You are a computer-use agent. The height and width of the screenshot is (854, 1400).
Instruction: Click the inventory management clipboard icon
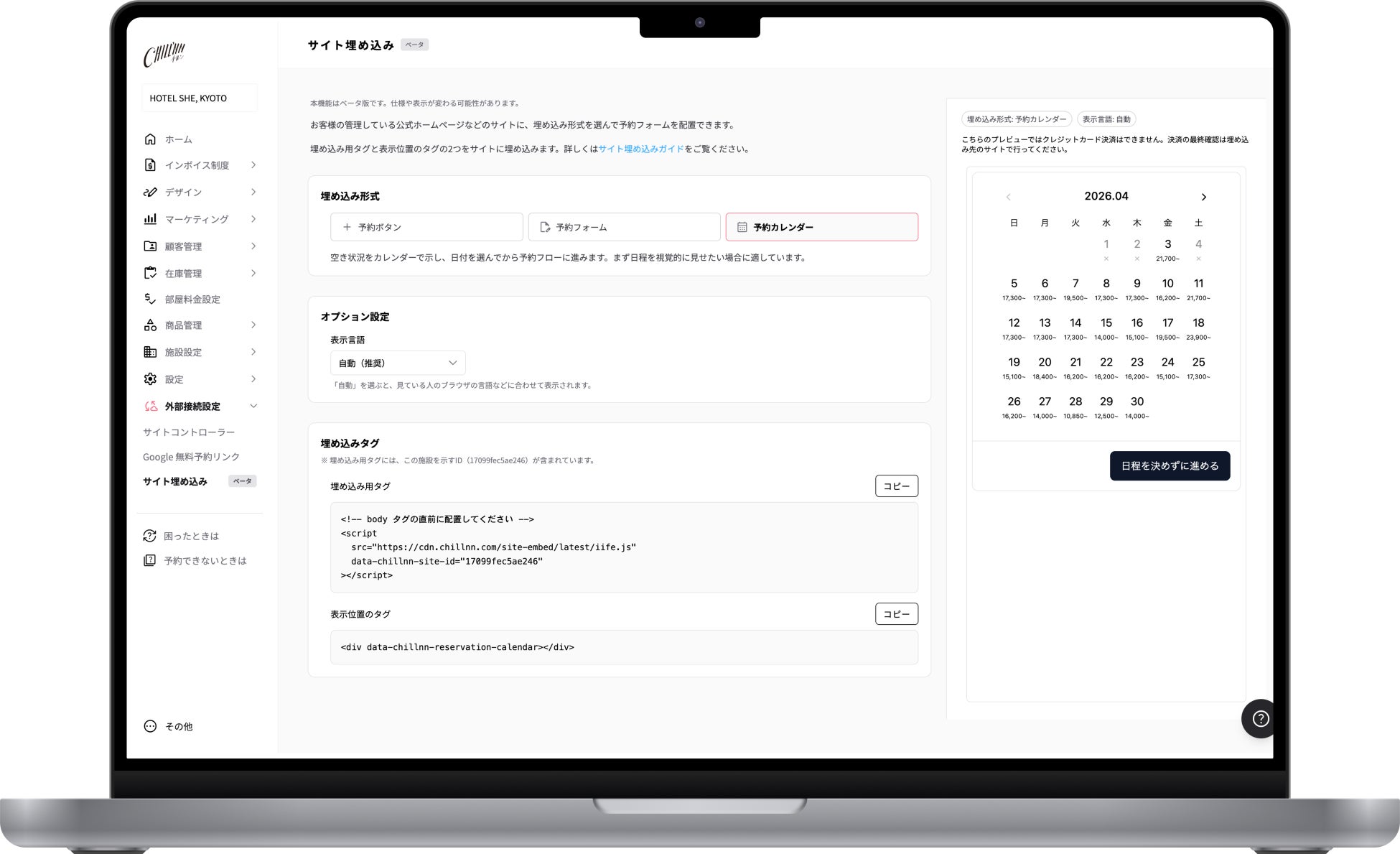click(150, 273)
